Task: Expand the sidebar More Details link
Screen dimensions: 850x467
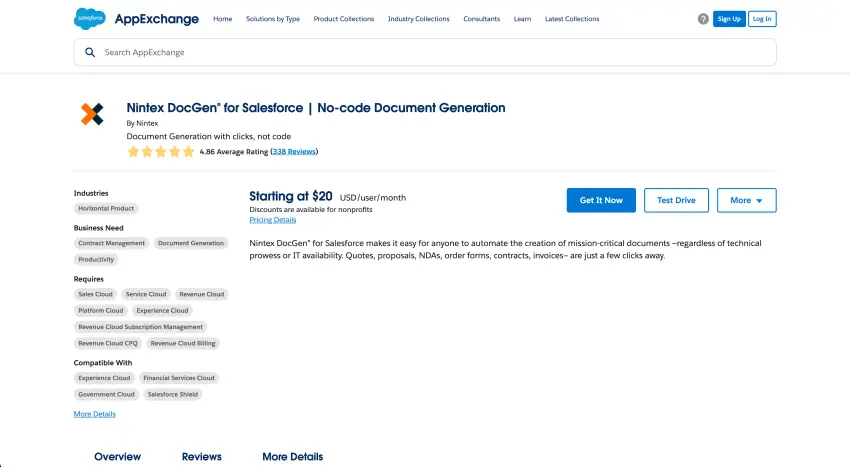Action: click(94, 414)
